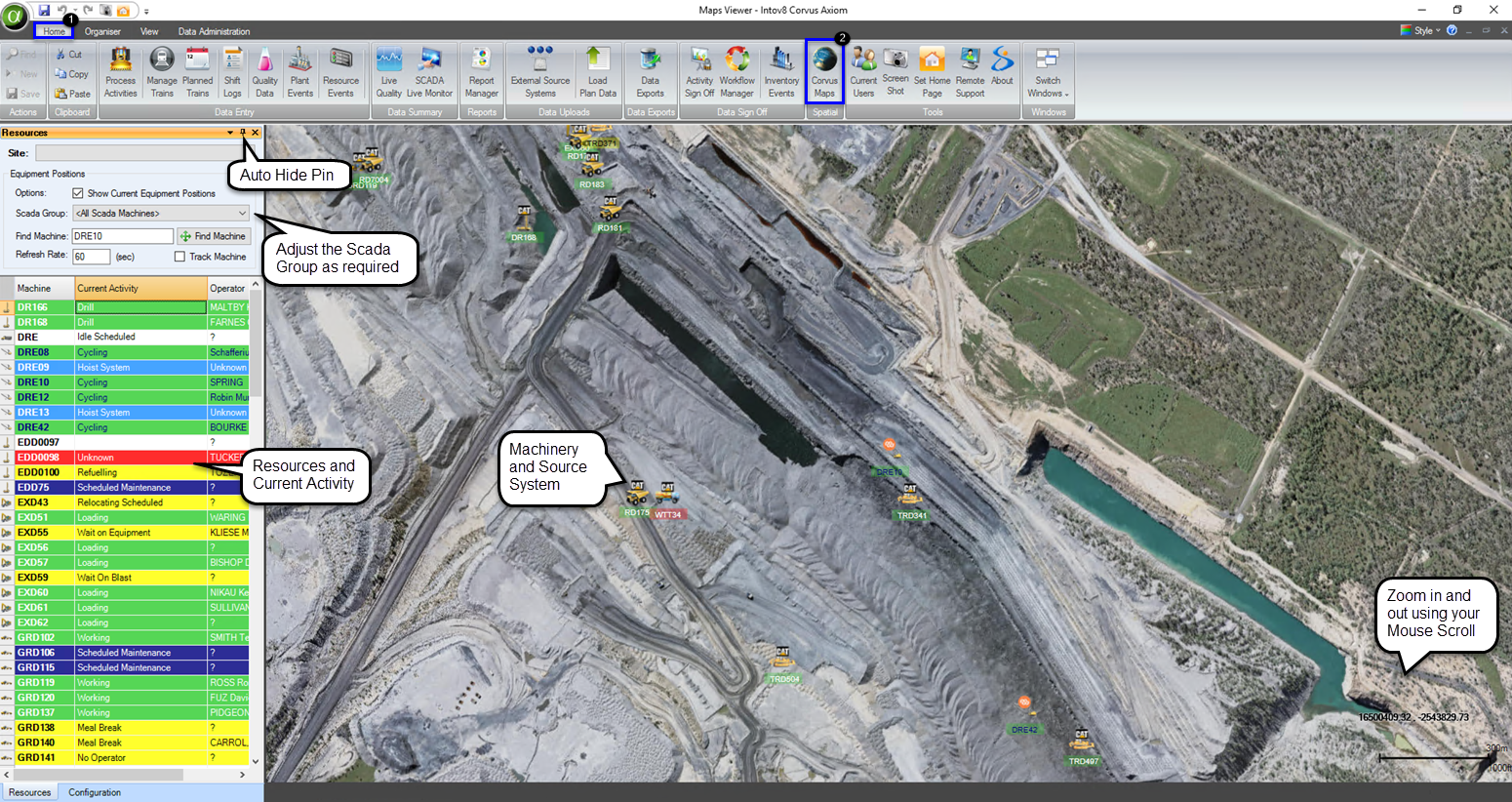The width and height of the screenshot is (1512, 802).
Task: Open Data Exports
Action: (651, 72)
